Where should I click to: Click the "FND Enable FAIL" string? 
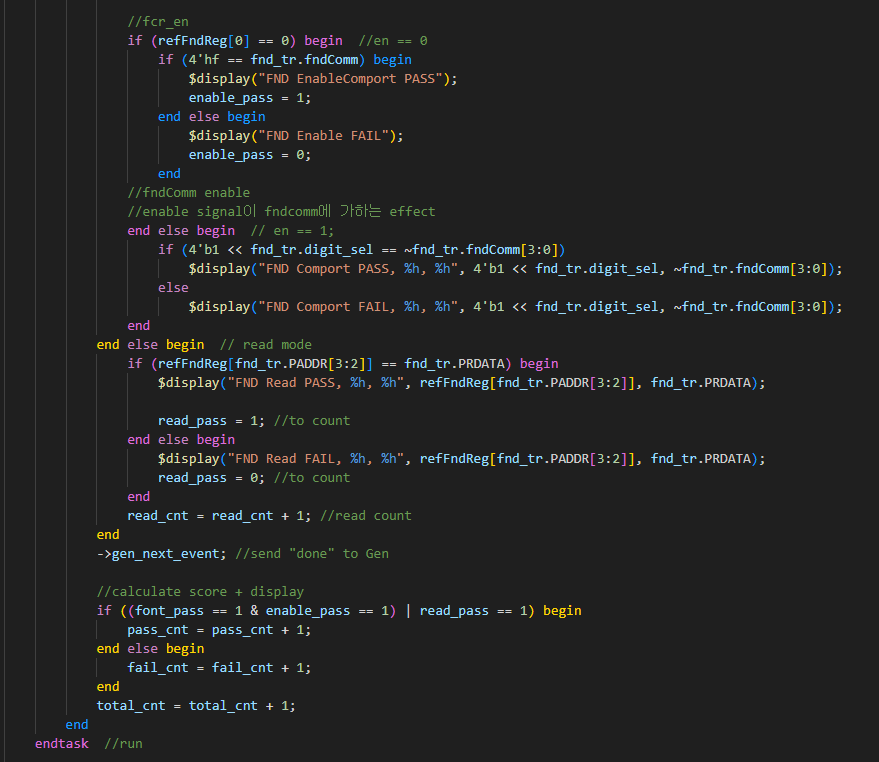click(x=323, y=136)
